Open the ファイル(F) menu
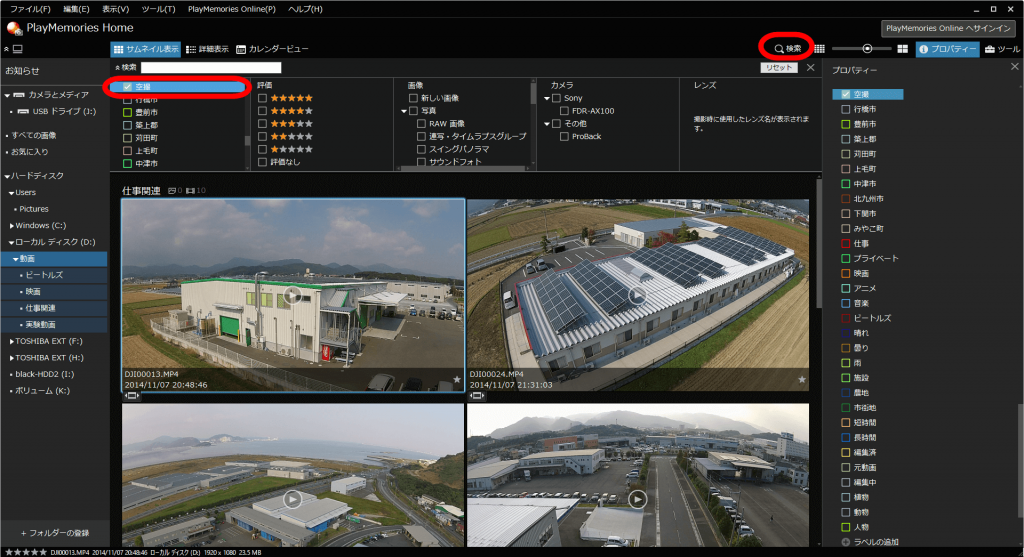1024x557 pixels. coord(30,9)
